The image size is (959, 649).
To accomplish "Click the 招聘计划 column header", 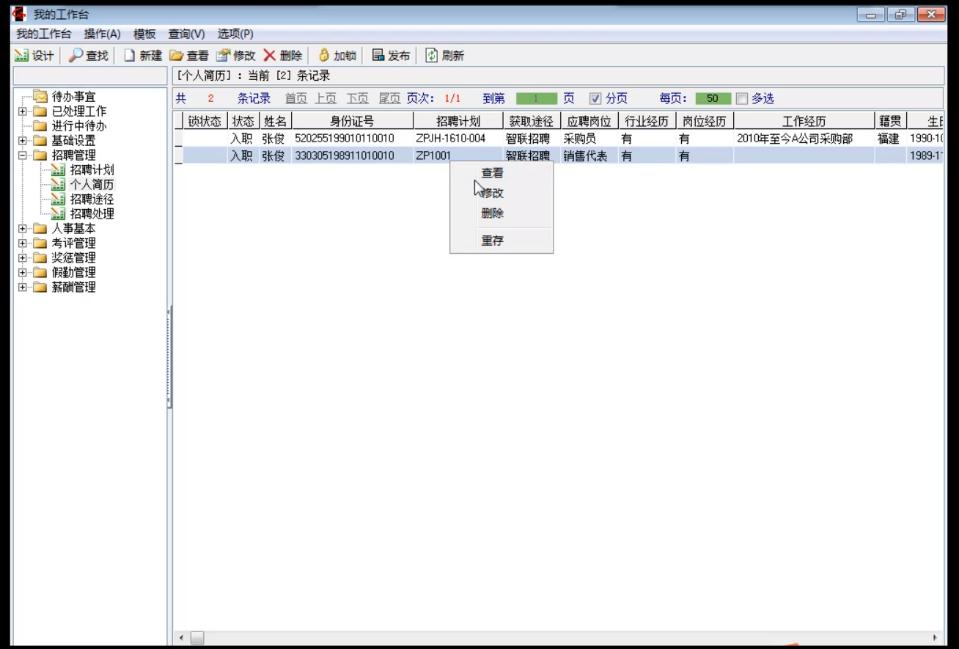I will point(458,121).
